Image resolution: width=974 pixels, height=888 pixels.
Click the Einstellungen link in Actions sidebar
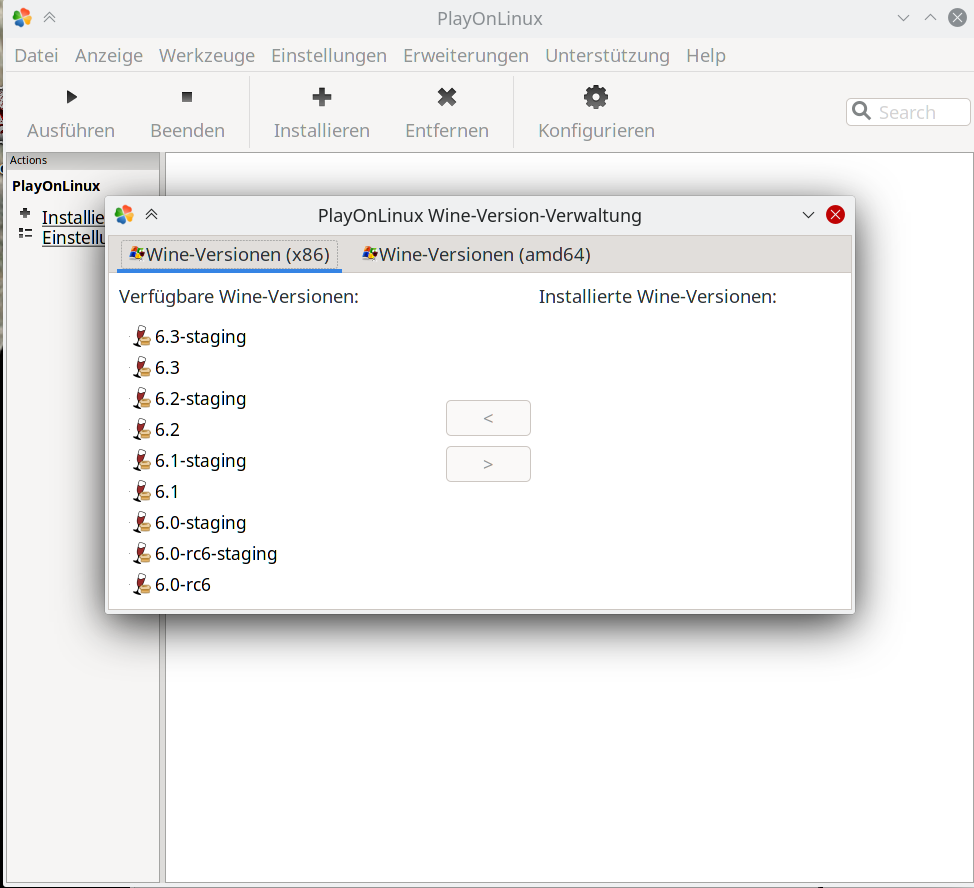tap(73, 238)
